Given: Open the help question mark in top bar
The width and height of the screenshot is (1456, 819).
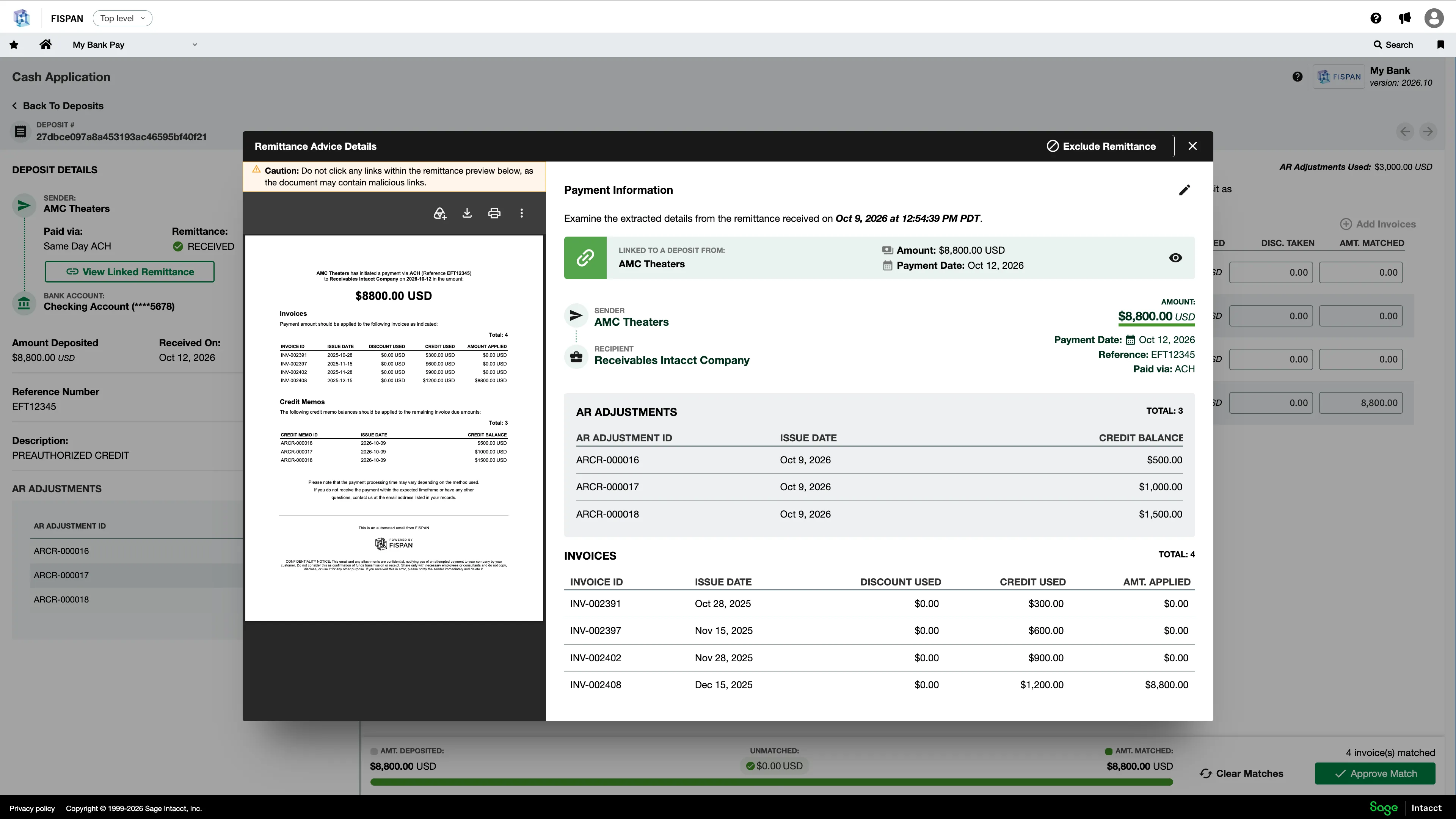Looking at the screenshot, I should pos(1376,18).
